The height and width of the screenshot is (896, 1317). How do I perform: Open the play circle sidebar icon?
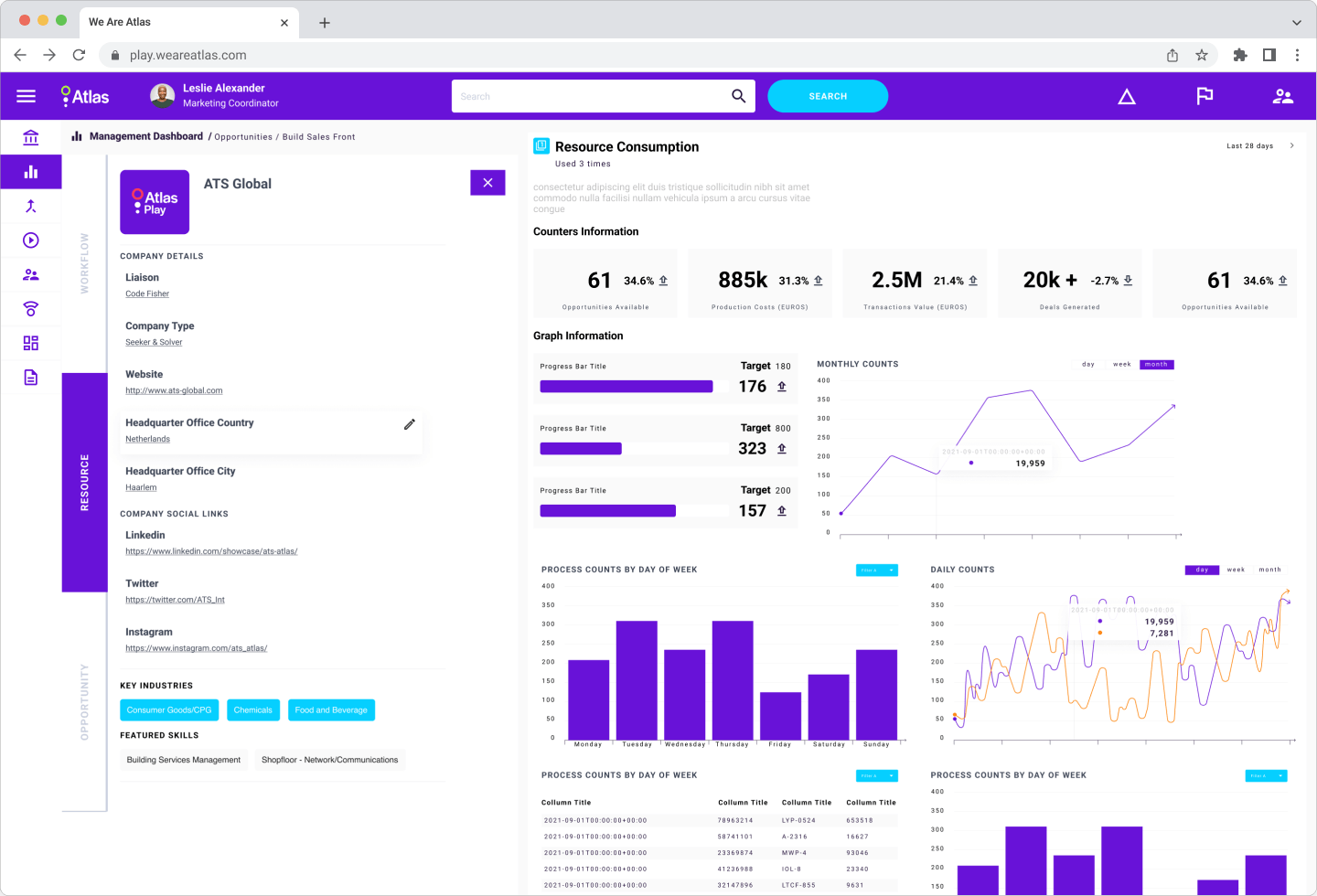point(31,240)
